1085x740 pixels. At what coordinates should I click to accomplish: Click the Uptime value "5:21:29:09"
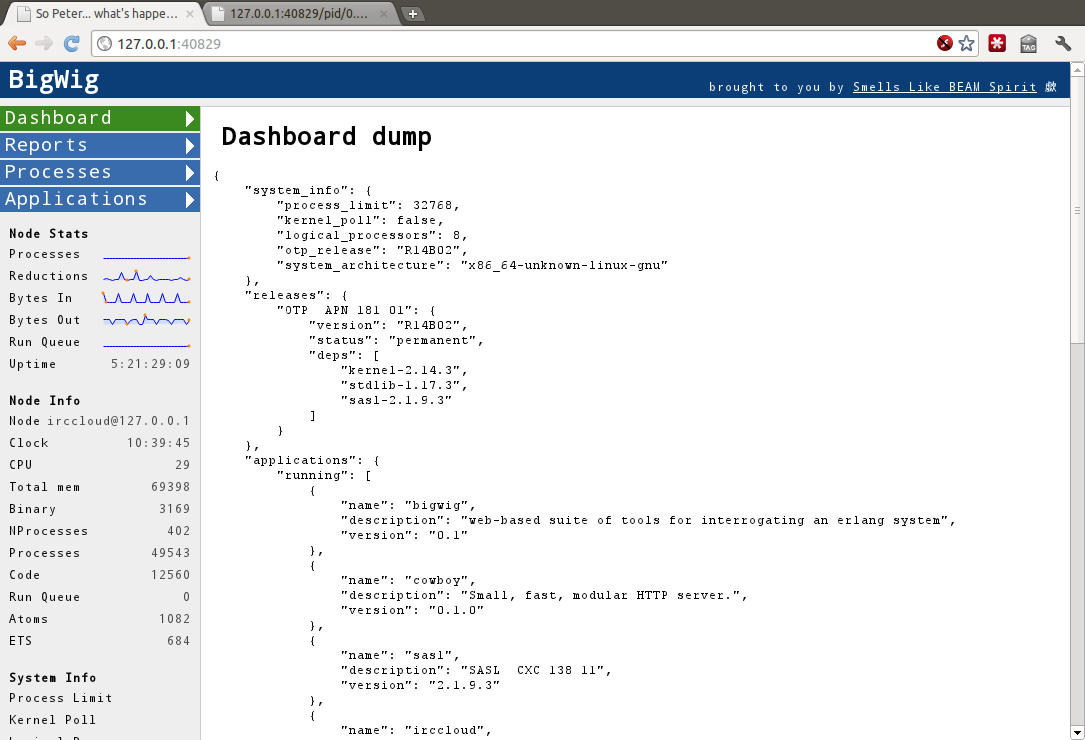(x=151, y=364)
